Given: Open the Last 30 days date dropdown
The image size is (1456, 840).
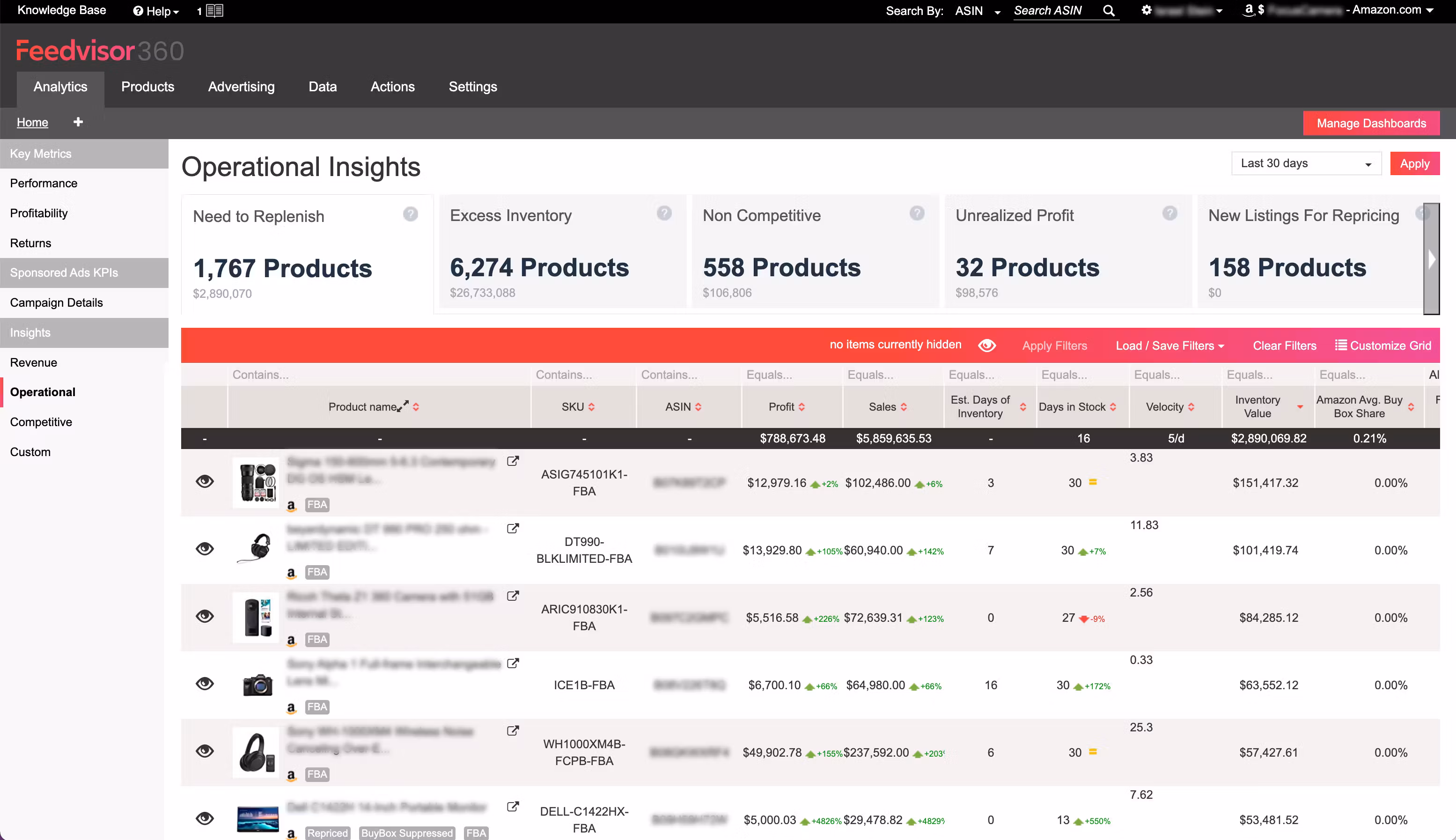Looking at the screenshot, I should point(1306,163).
